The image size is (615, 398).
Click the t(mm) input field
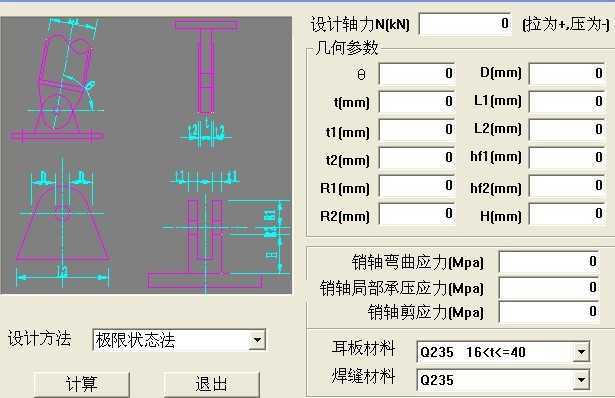coord(417,102)
